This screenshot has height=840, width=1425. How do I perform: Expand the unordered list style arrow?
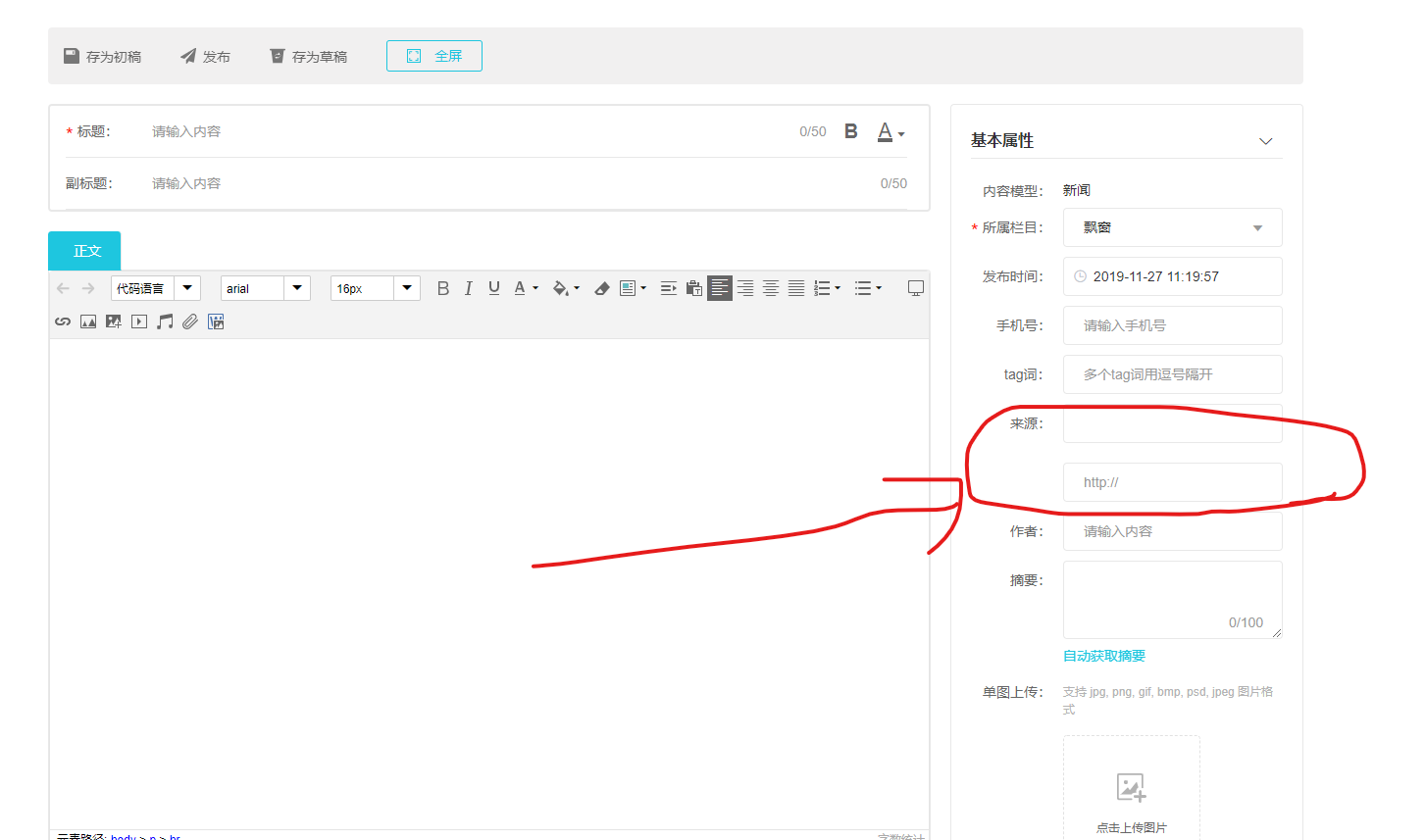[x=879, y=288]
